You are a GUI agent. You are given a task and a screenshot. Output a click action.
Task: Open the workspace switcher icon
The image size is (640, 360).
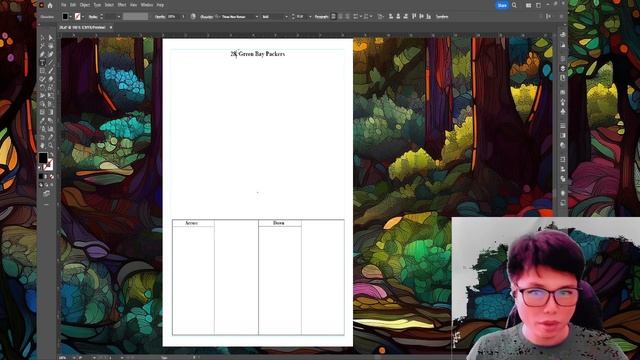[538, 5]
